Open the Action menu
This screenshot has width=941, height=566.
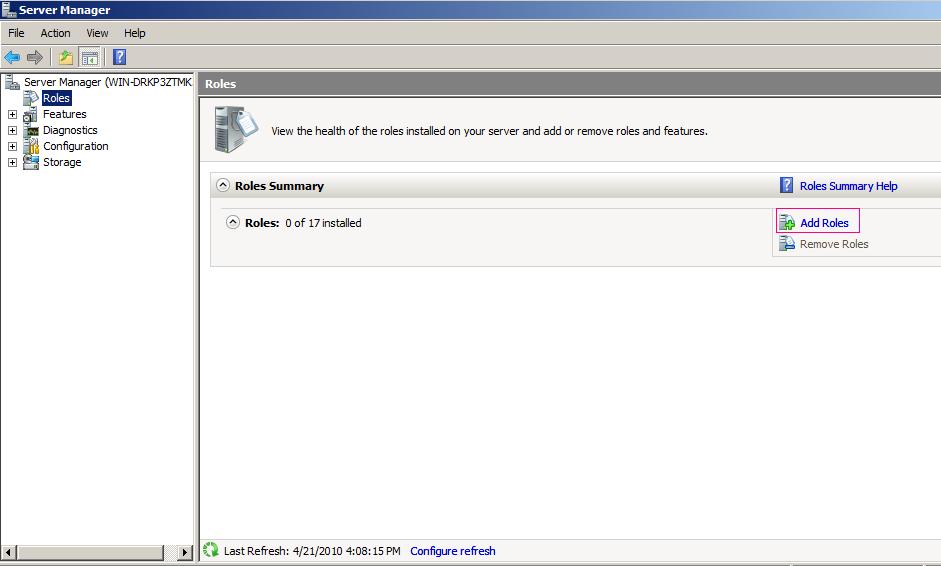(x=55, y=33)
